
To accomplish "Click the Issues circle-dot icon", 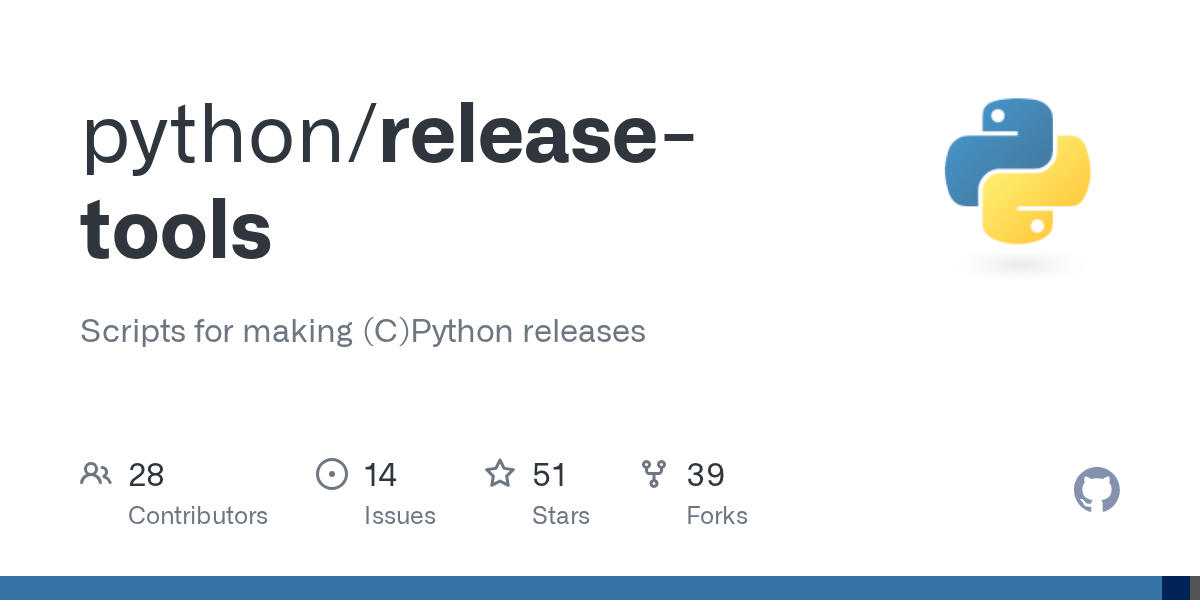I will [332, 474].
